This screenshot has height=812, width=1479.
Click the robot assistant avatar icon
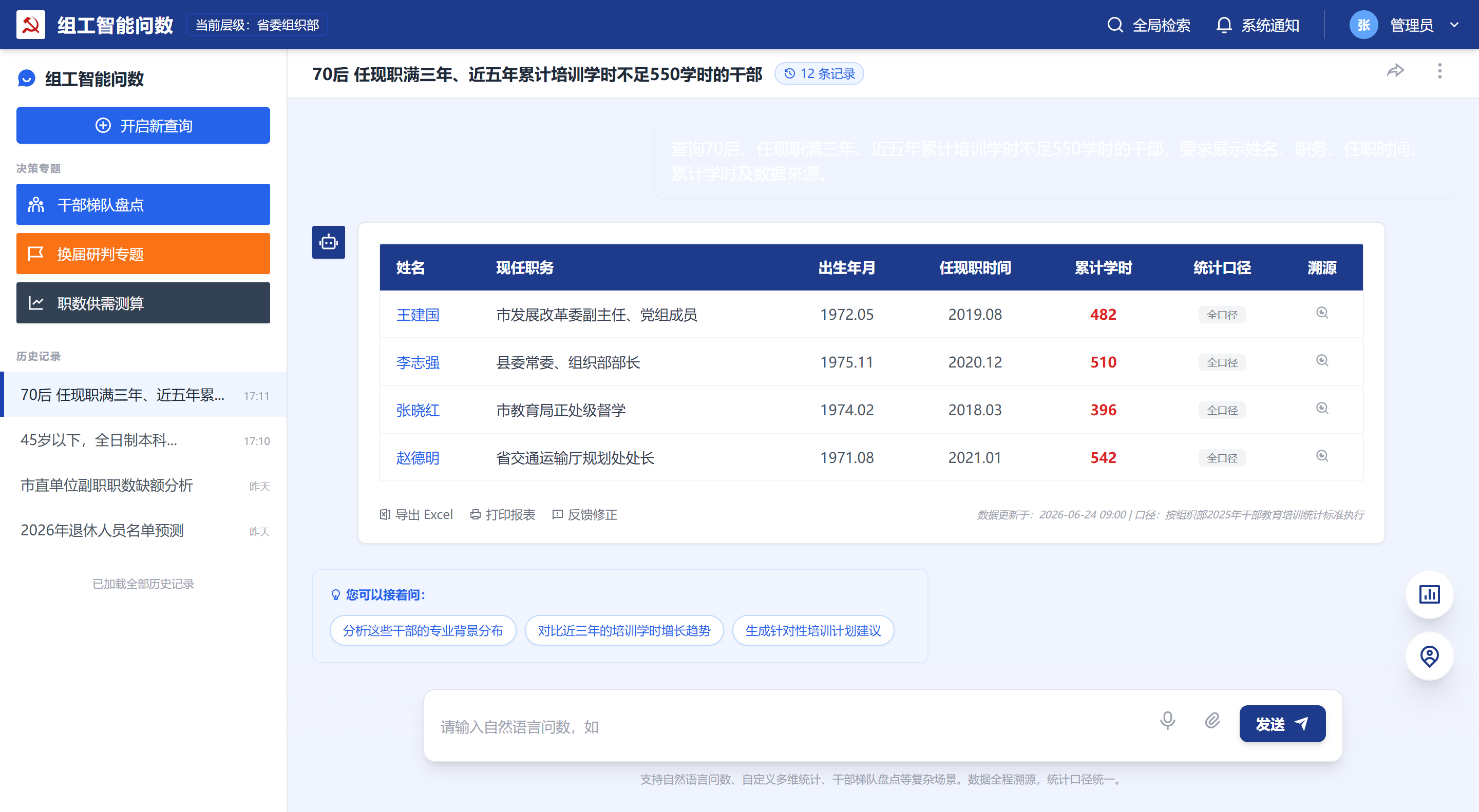[x=329, y=242]
